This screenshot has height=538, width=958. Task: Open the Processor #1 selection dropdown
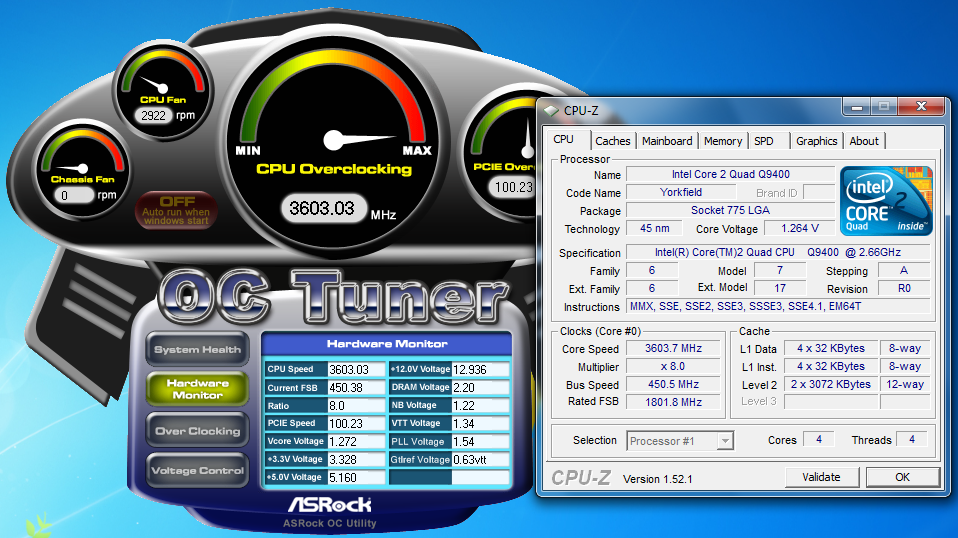tap(679, 441)
